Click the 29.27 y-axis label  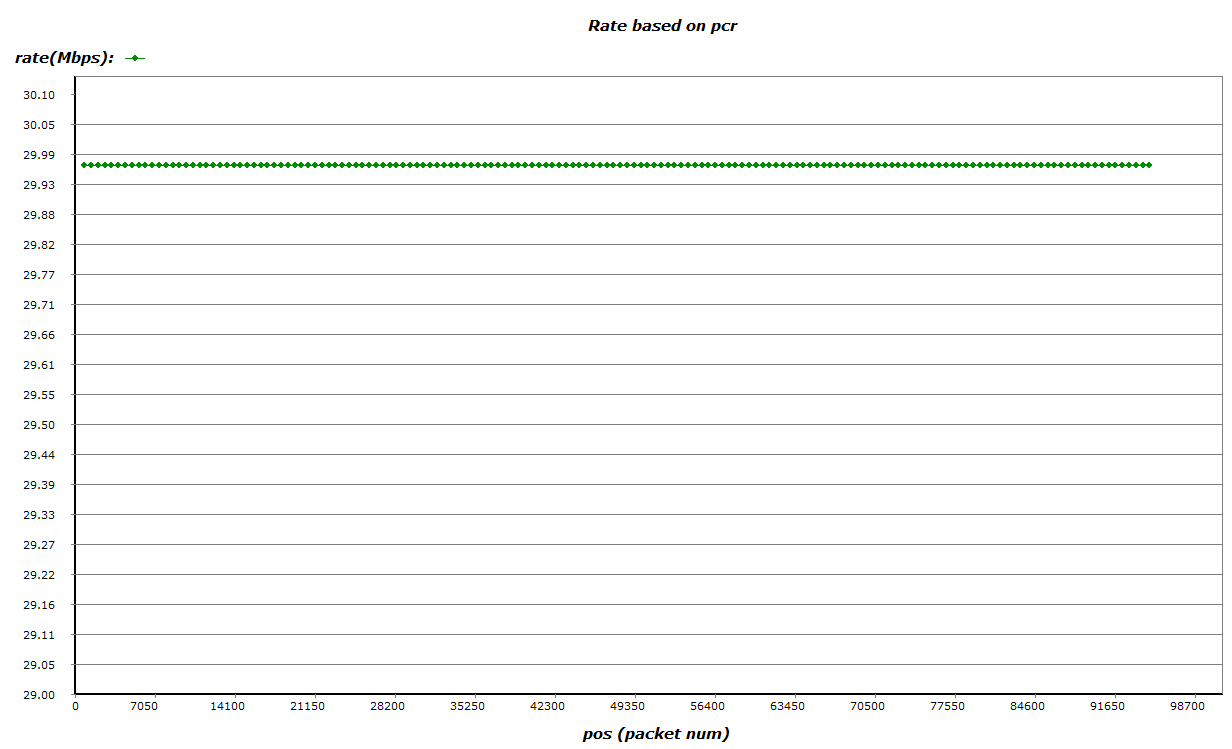click(x=39, y=545)
